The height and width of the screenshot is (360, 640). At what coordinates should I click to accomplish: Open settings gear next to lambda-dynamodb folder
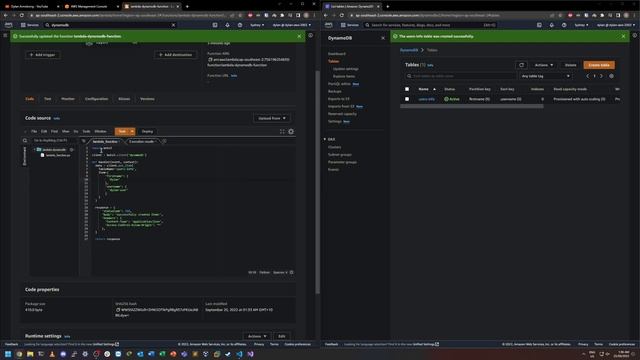pyautogui.click(x=72, y=150)
